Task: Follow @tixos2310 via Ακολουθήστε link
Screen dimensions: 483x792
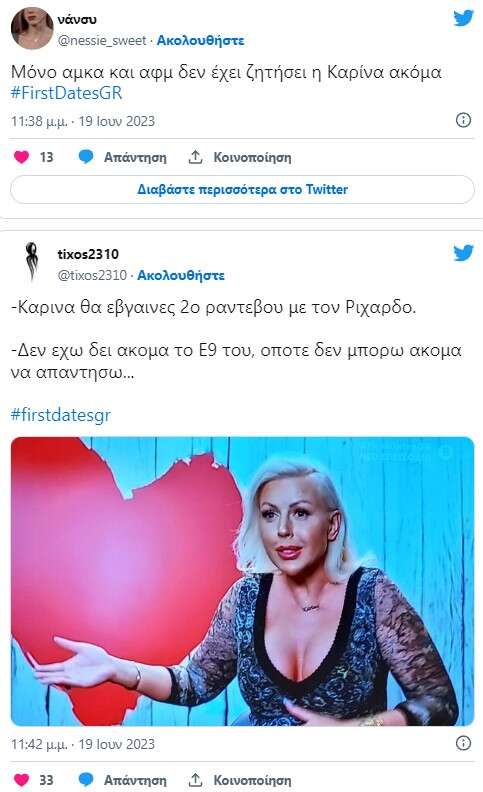Action: [181, 275]
